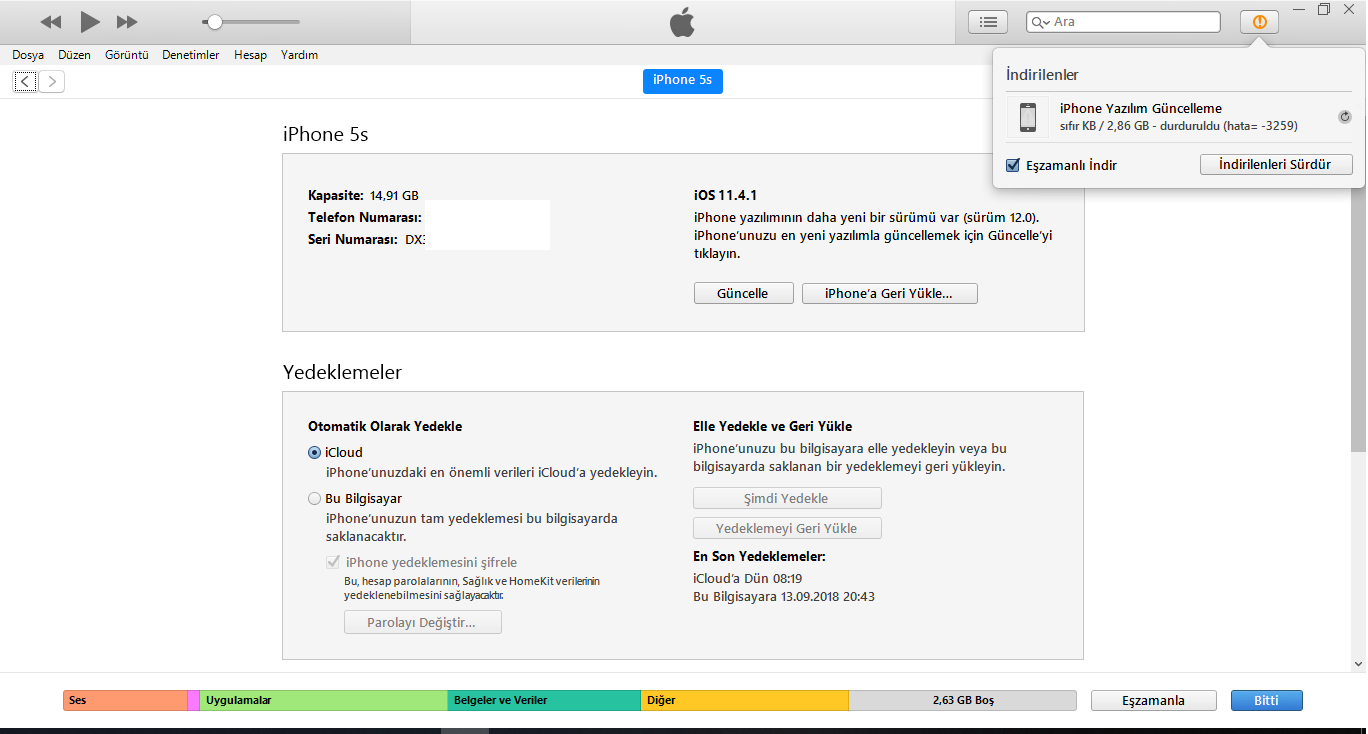Viewport: 1368px width, 734px height.
Task: Click İndirilenleri Sürdür button
Action: (x=1276, y=164)
